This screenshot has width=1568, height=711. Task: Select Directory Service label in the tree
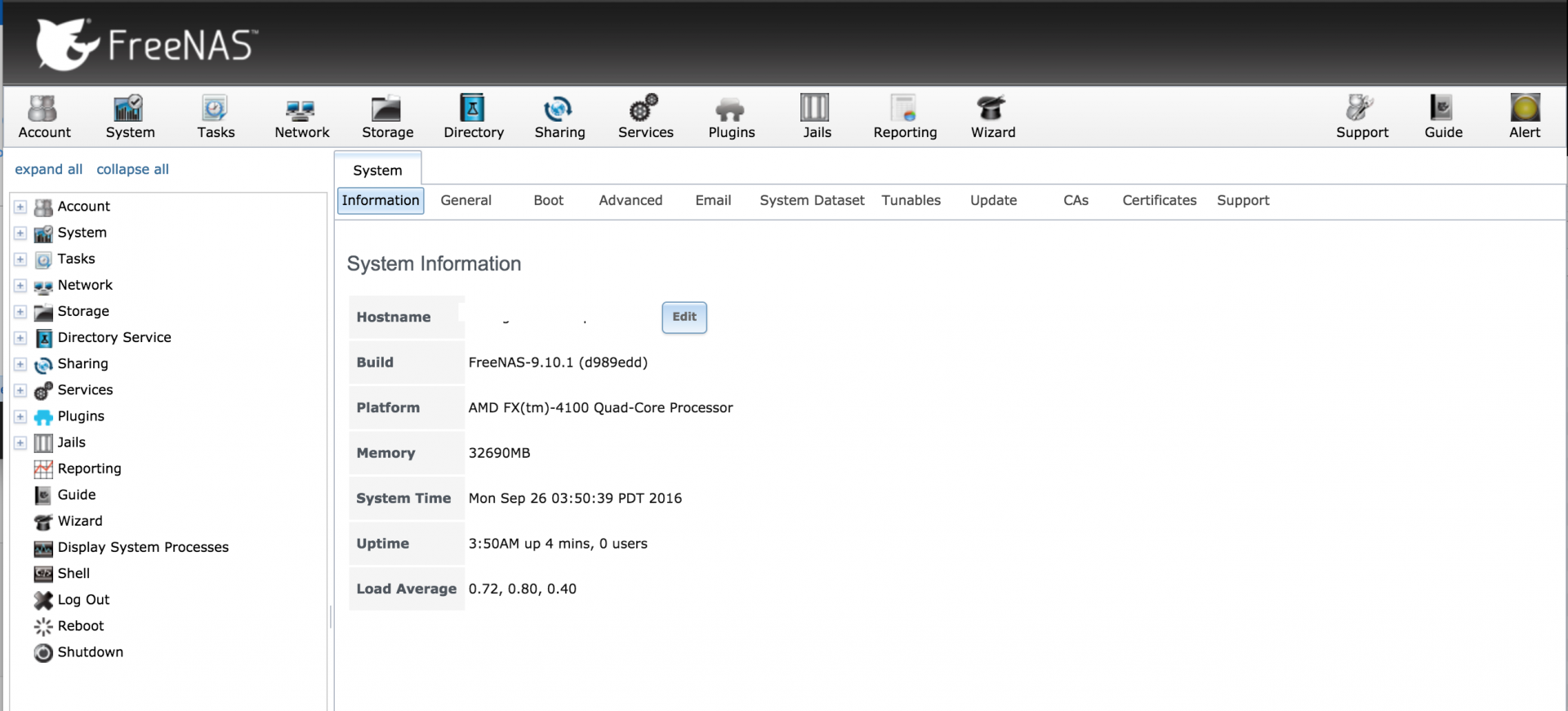click(114, 337)
